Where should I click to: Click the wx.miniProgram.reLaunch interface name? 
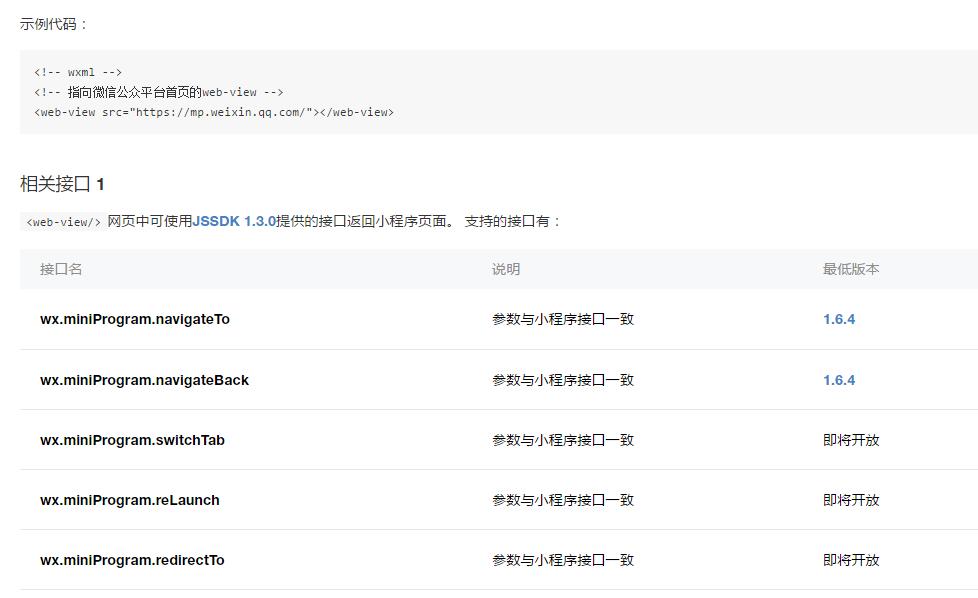130,500
